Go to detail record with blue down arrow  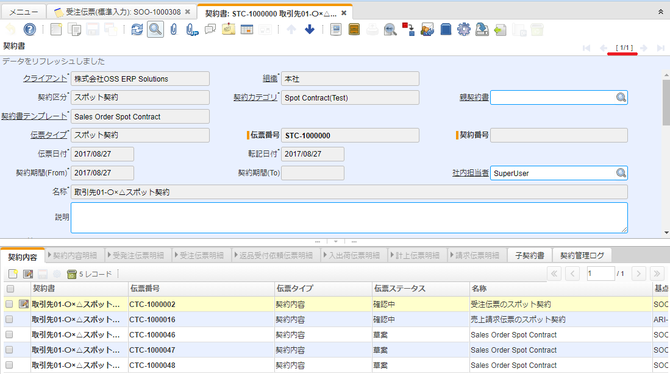tap(310, 29)
